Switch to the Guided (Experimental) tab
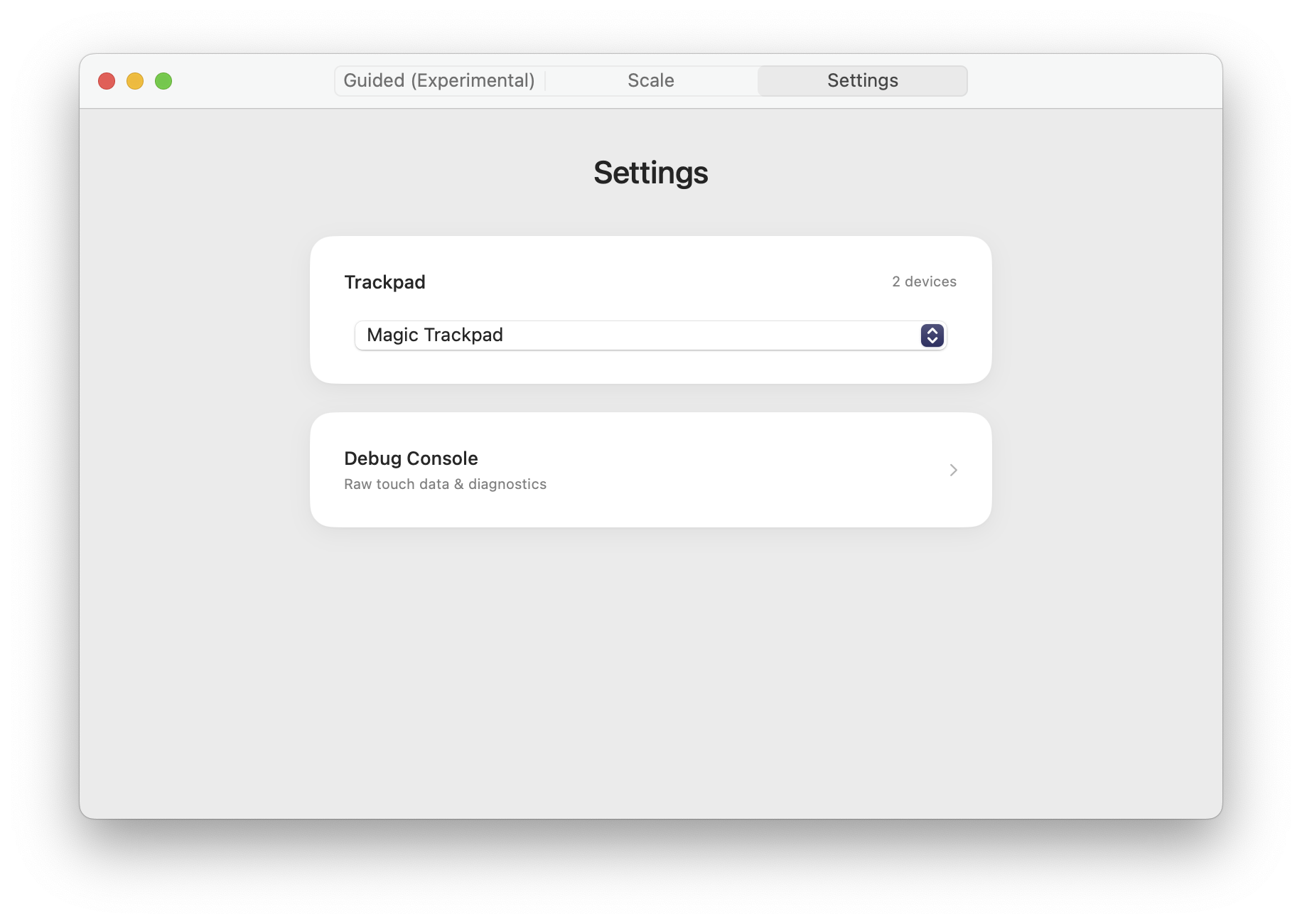The width and height of the screenshot is (1302, 924). pyautogui.click(x=439, y=80)
